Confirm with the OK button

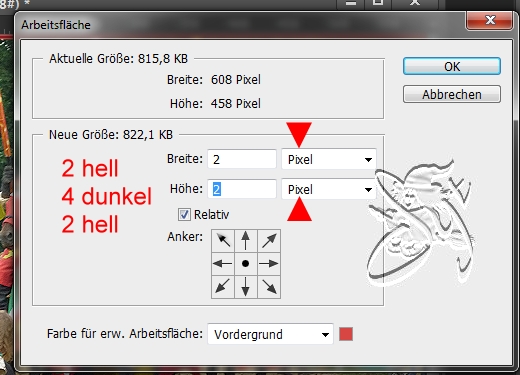tap(452, 66)
